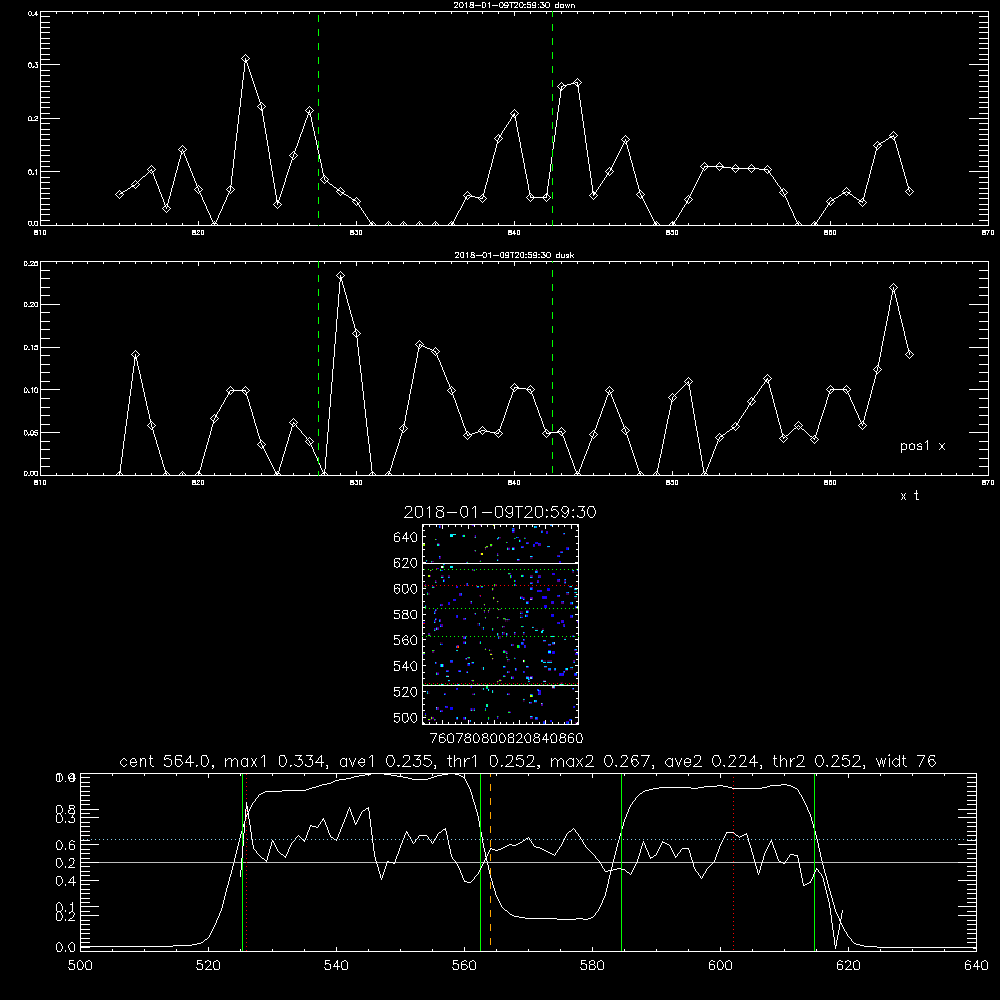
Task: Click the 830 x-axis label under dusk plot
Action: pos(356,483)
